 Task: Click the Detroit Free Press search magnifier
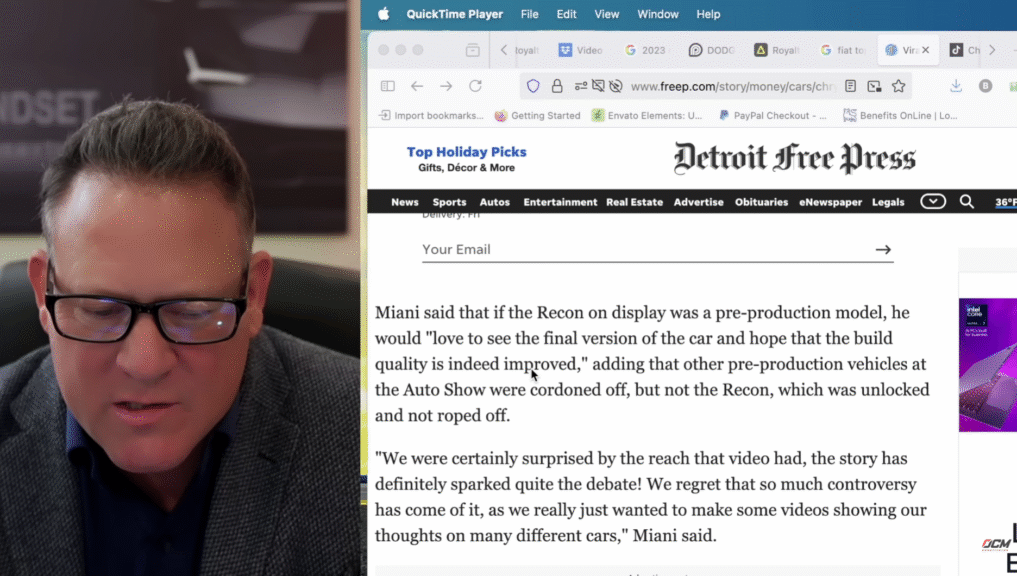coord(966,202)
